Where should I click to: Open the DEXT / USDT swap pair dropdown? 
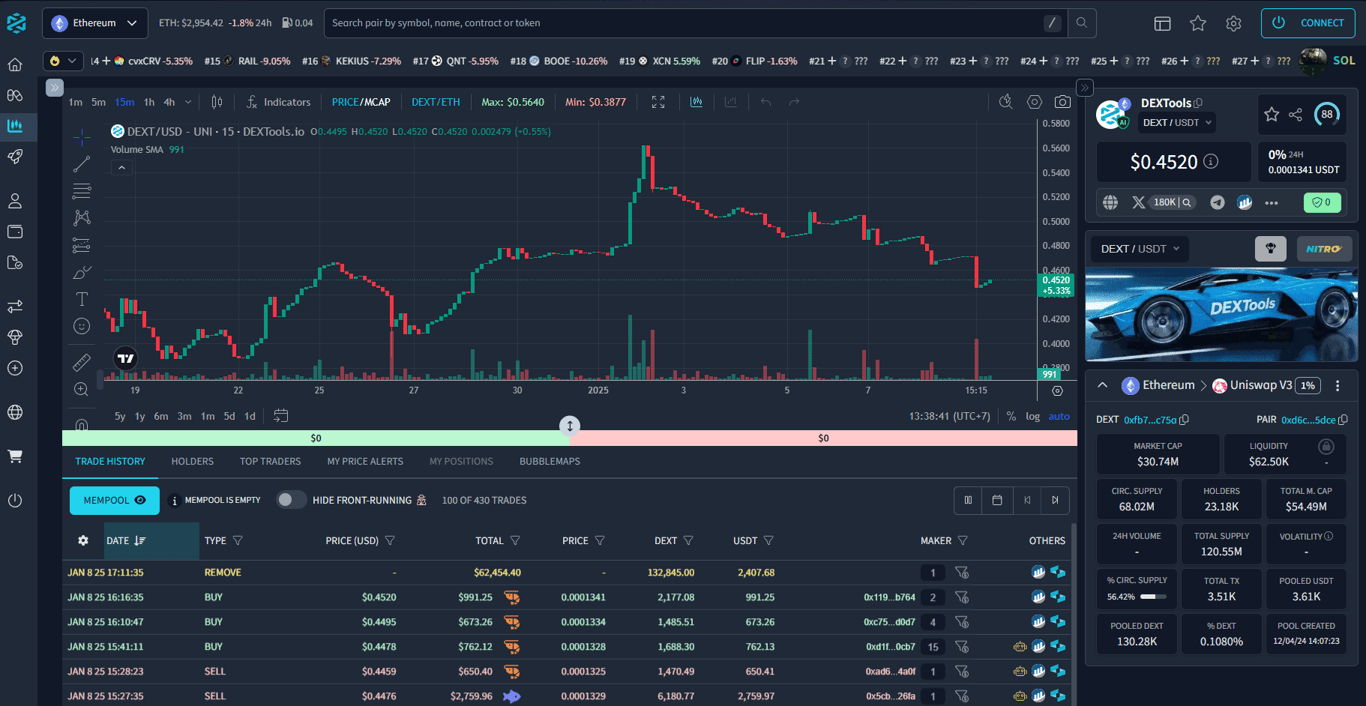click(1140, 248)
